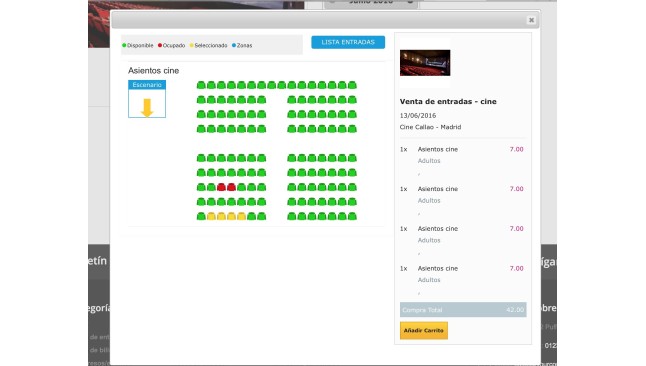Click the last ticket line's 7.00 price
Image resolution: width=646 pixels, height=366 pixels.
pos(516,268)
